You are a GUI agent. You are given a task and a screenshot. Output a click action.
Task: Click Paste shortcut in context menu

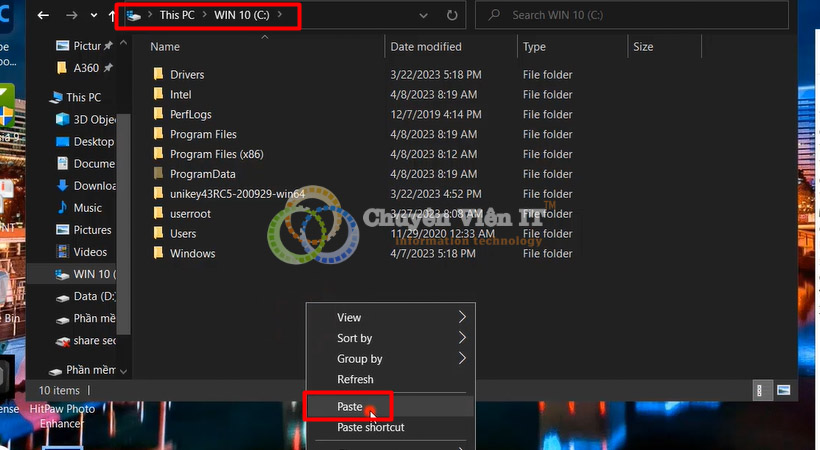[371, 428]
